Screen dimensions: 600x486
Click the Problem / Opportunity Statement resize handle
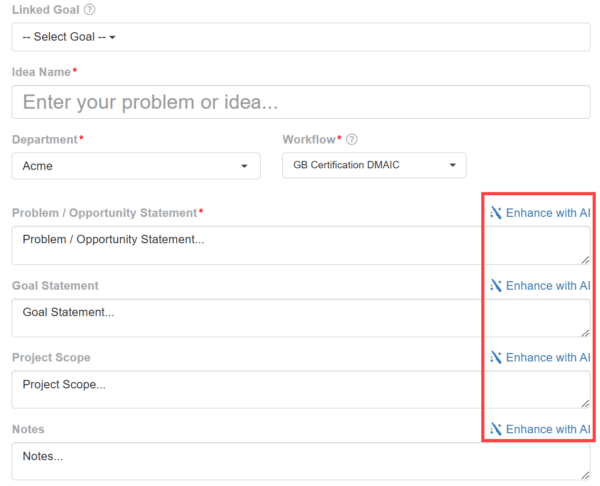[x=585, y=259]
